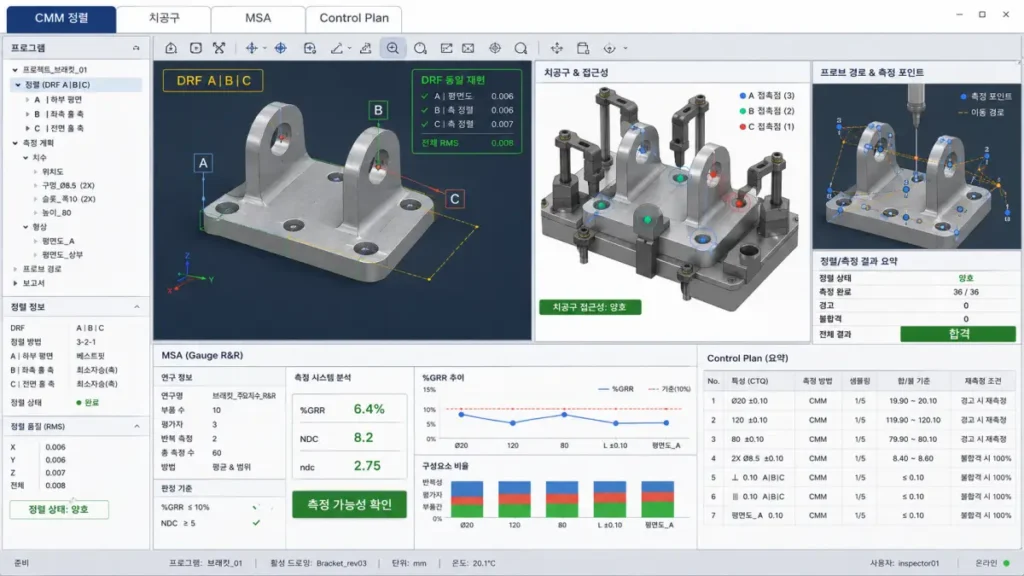This screenshot has height=576, width=1024.
Task: Click the fit-to-extents arrows icon
Action: tap(219, 48)
